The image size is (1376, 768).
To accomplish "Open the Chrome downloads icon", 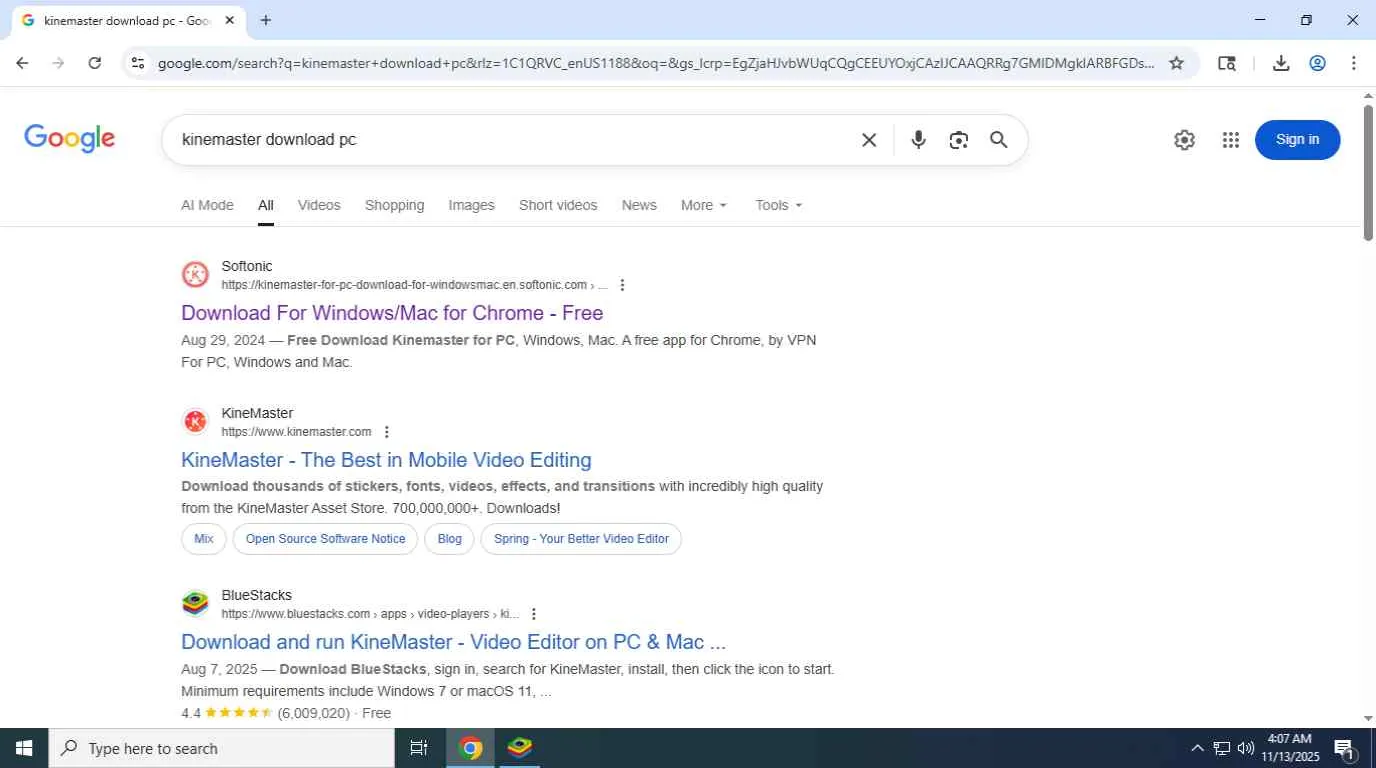I will click(x=1281, y=63).
